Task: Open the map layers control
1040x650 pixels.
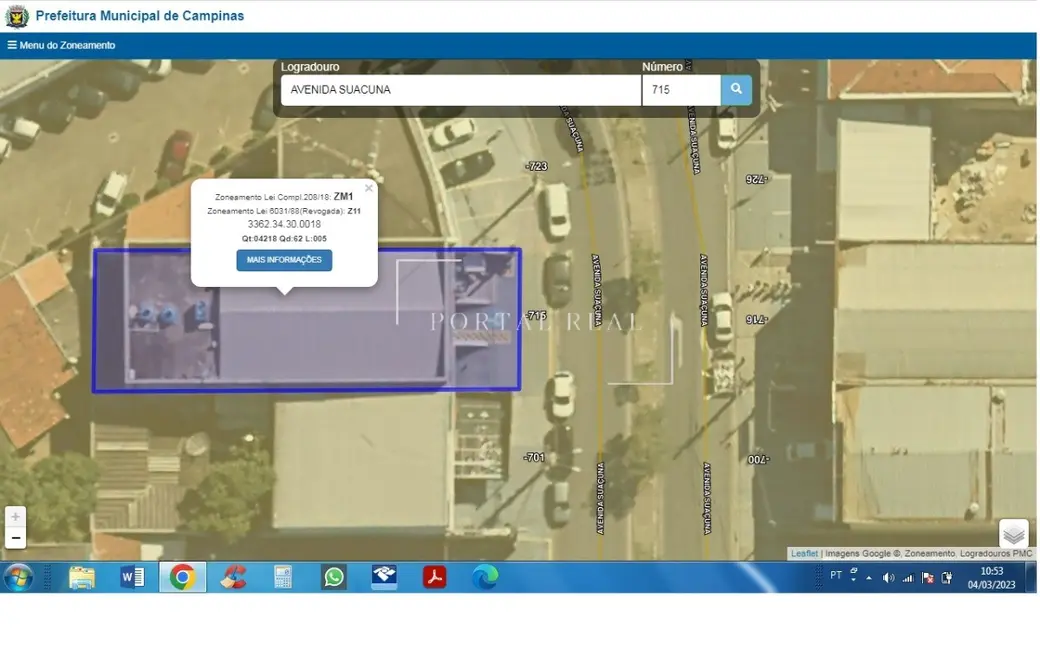Action: tap(1013, 535)
